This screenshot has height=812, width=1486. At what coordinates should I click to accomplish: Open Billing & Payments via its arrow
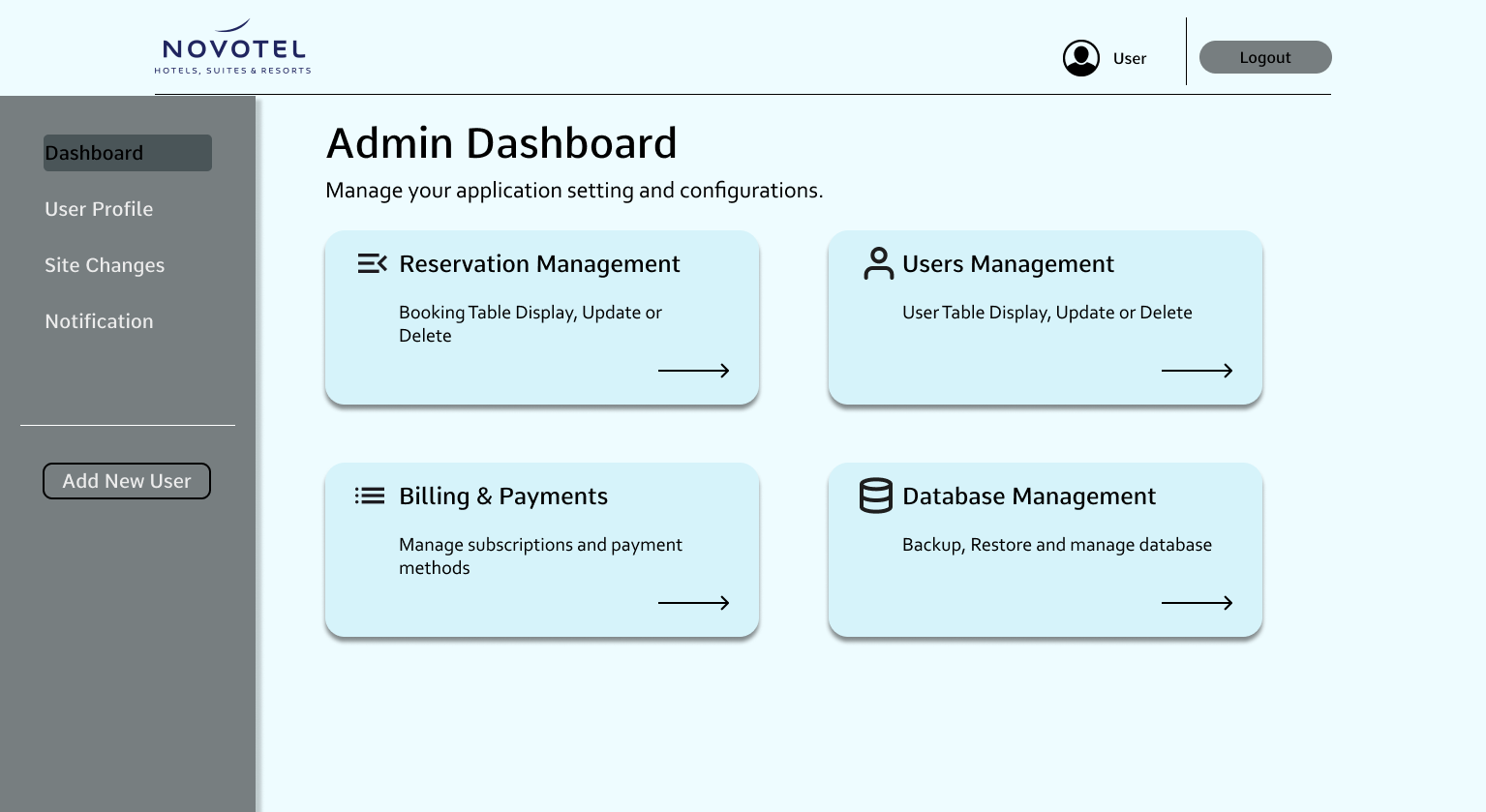point(694,603)
